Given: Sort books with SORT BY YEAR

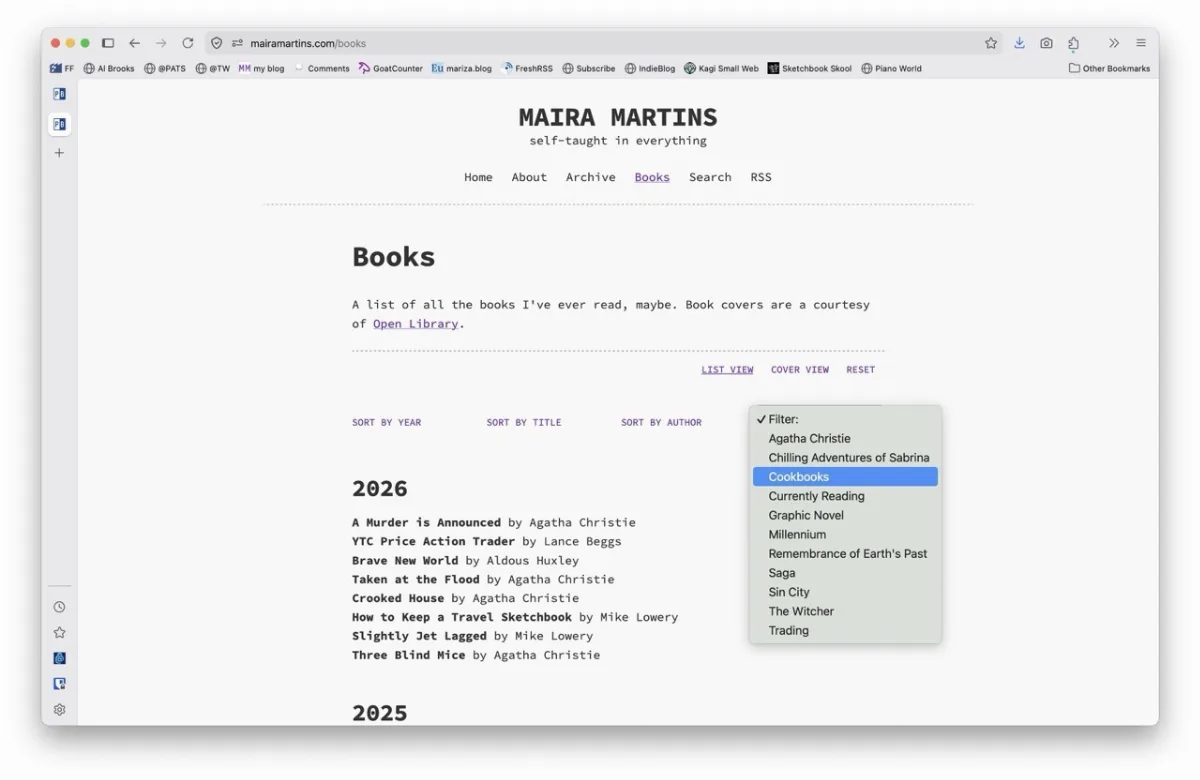Looking at the screenshot, I should 386,423.
